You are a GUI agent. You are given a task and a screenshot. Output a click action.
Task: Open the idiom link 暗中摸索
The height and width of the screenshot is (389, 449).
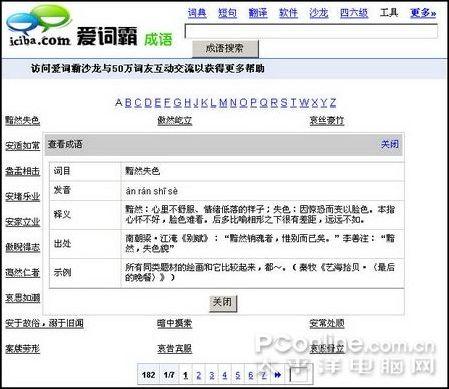point(175,323)
